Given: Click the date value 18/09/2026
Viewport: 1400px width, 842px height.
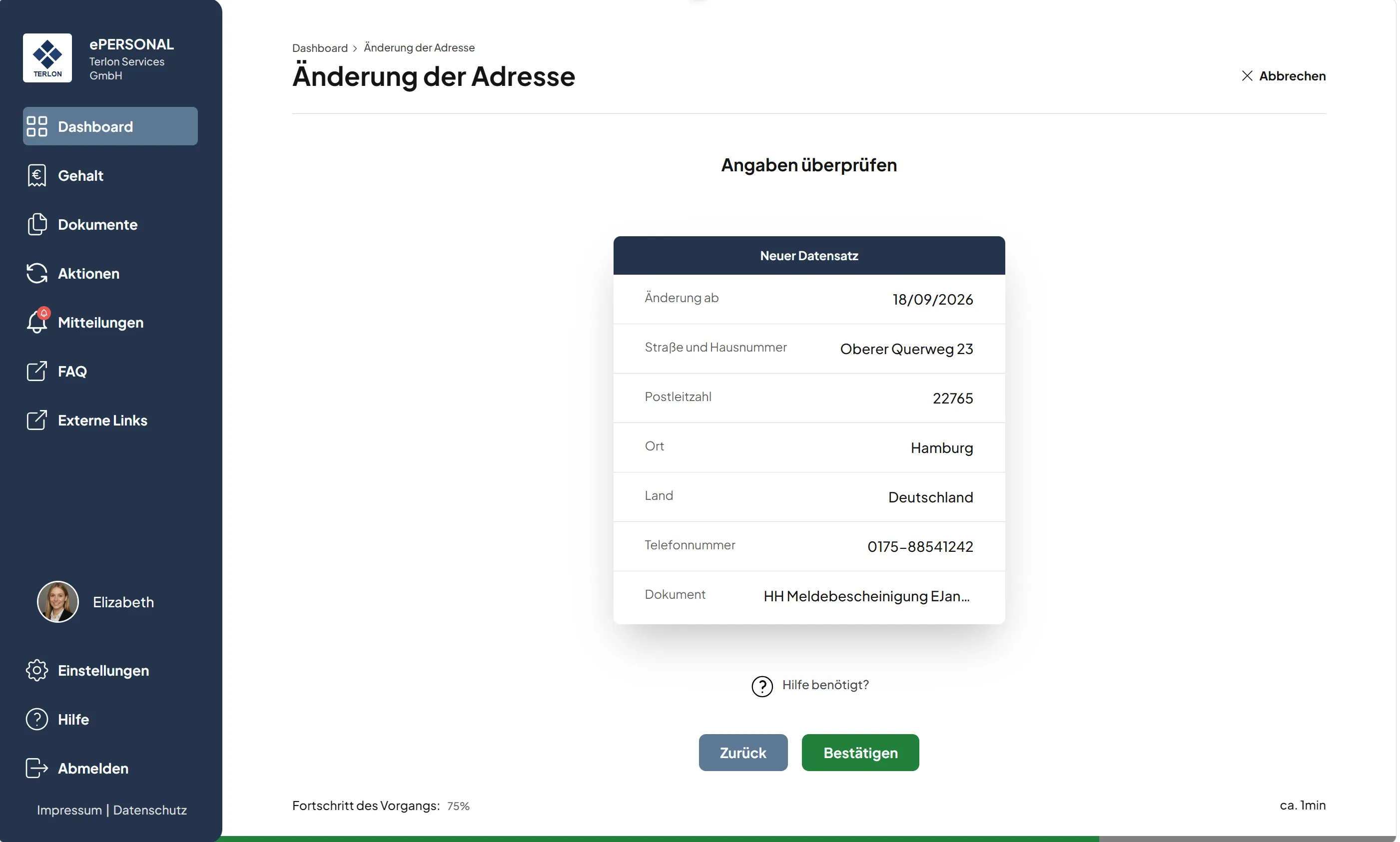Looking at the screenshot, I should 932,299.
